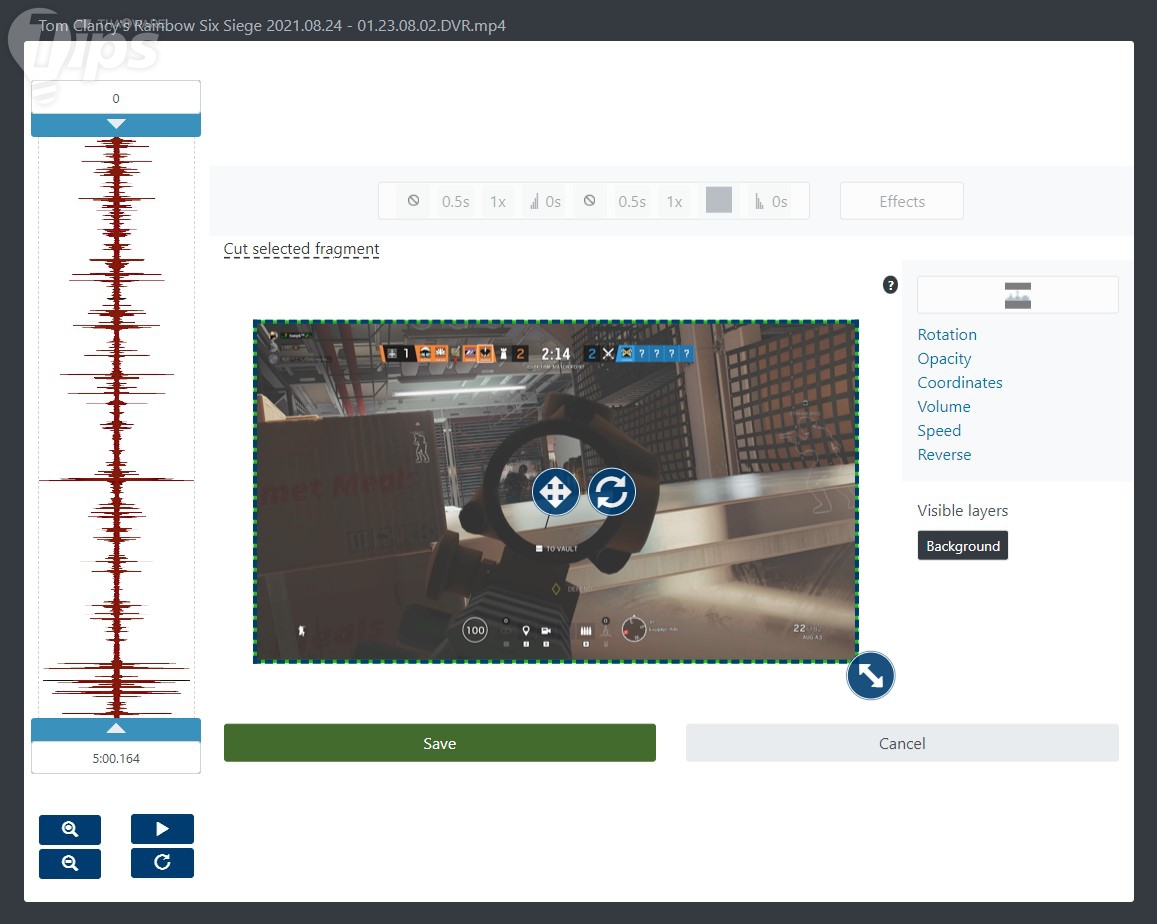Click Cut selected fragment link
This screenshot has height=924, width=1157.
click(301, 249)
